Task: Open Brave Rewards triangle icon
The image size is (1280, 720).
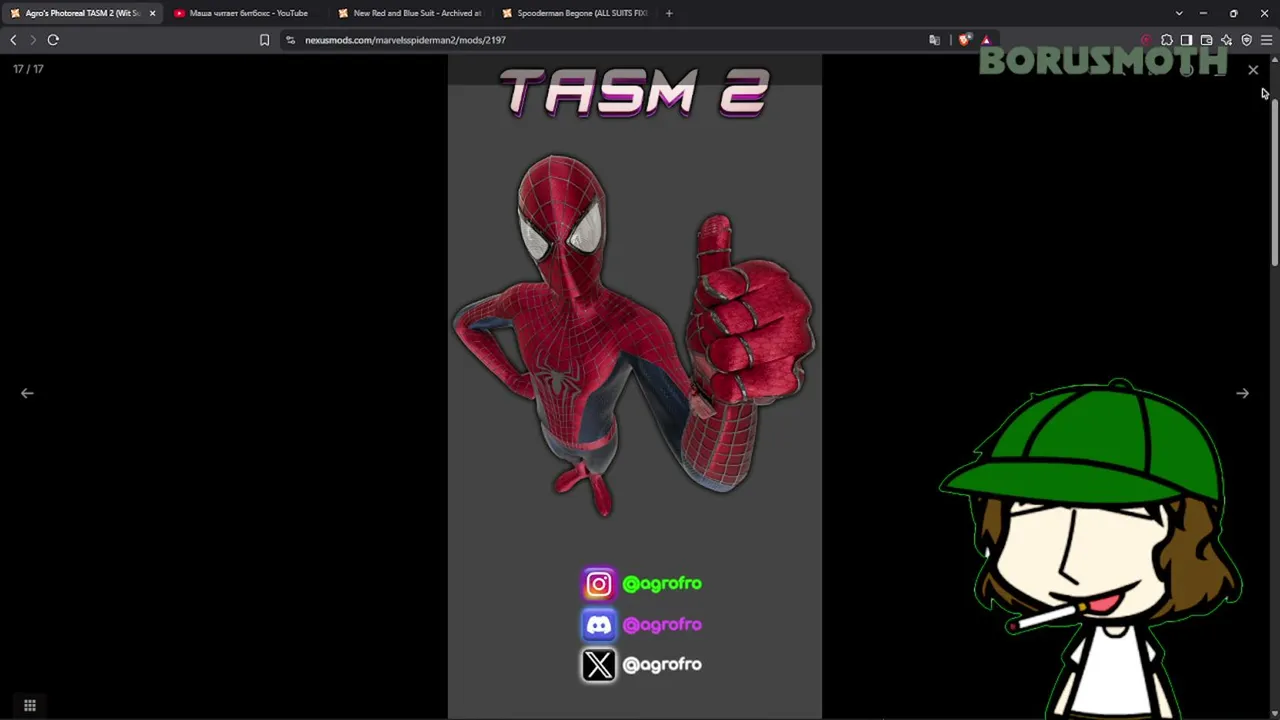Action: (x=986, y=40)
